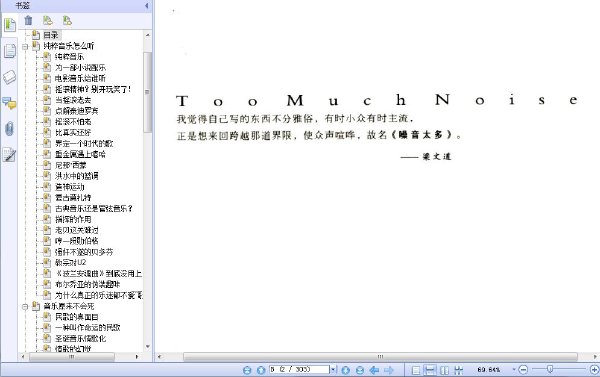600x377 pixels.
Task: Collapse the bookmarks panel with the arrow
Action: click(147, 5)
